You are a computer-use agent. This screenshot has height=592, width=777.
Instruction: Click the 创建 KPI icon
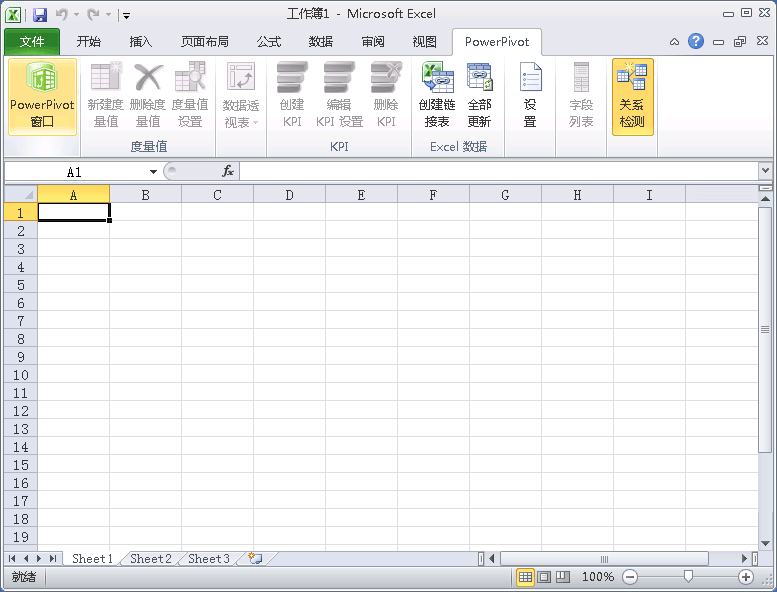[x=292, y=95]
